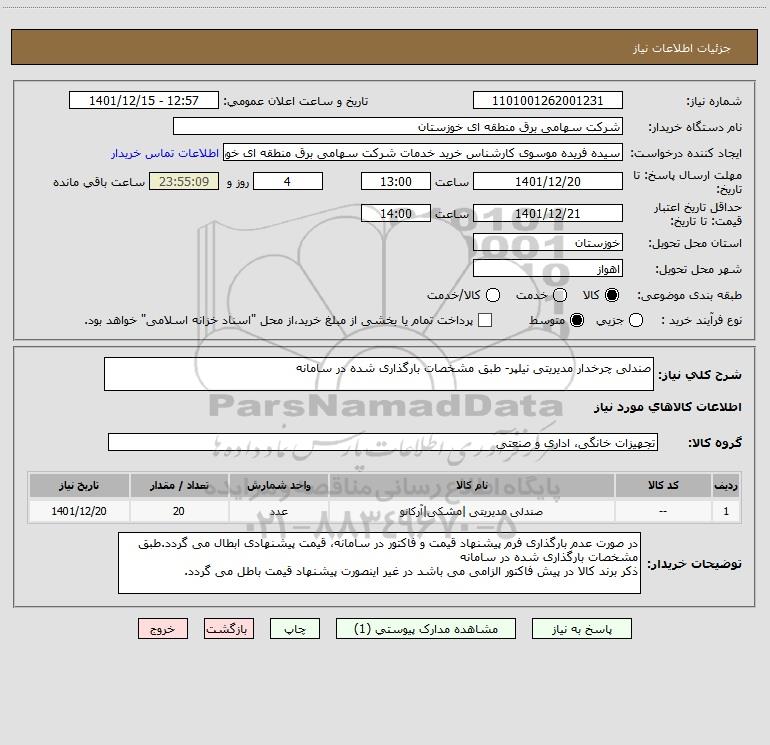Click the response deadline time 13:00 field
Viewport: 770px width, 745px height.
[x=396, y=182]
